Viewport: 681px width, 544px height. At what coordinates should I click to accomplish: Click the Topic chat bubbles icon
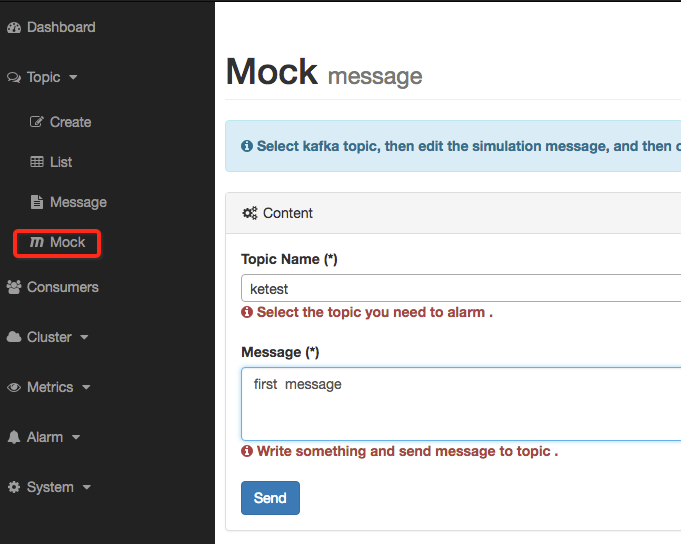(14, 78)
